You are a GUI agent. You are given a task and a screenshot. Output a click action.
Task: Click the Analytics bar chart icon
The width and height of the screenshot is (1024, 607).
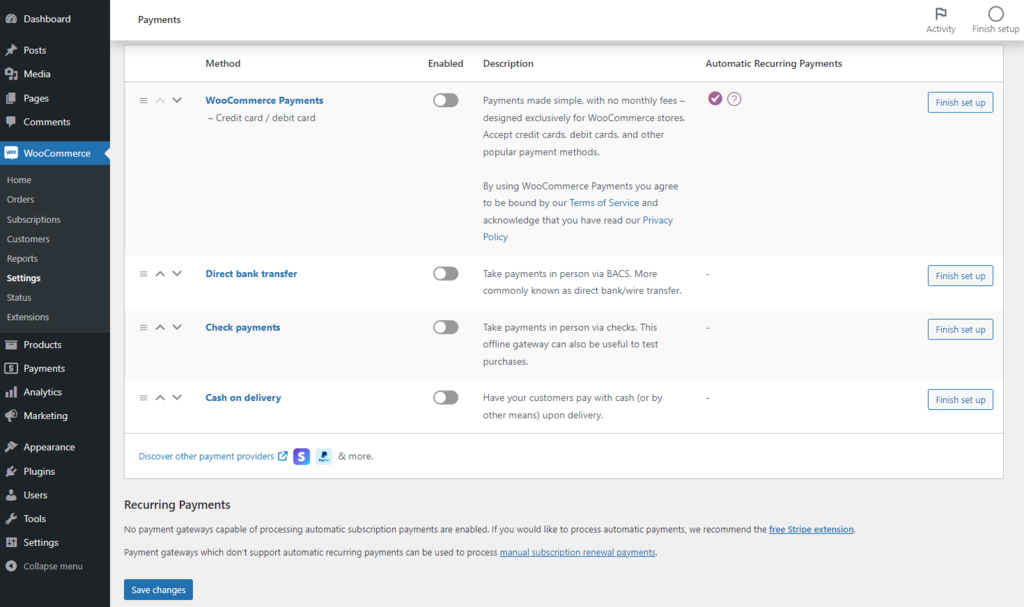11,392
